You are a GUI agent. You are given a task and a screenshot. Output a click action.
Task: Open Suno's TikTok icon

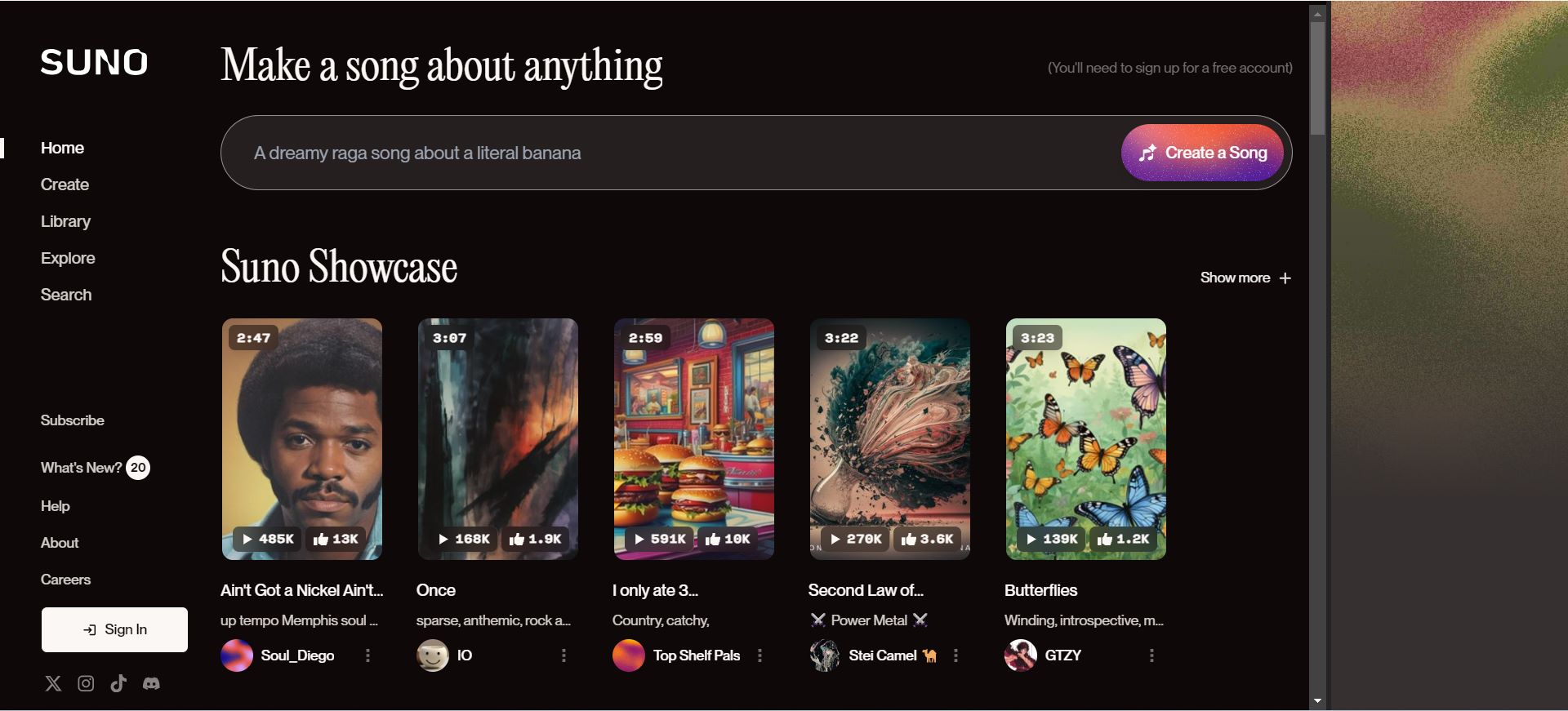click(118, 683)
